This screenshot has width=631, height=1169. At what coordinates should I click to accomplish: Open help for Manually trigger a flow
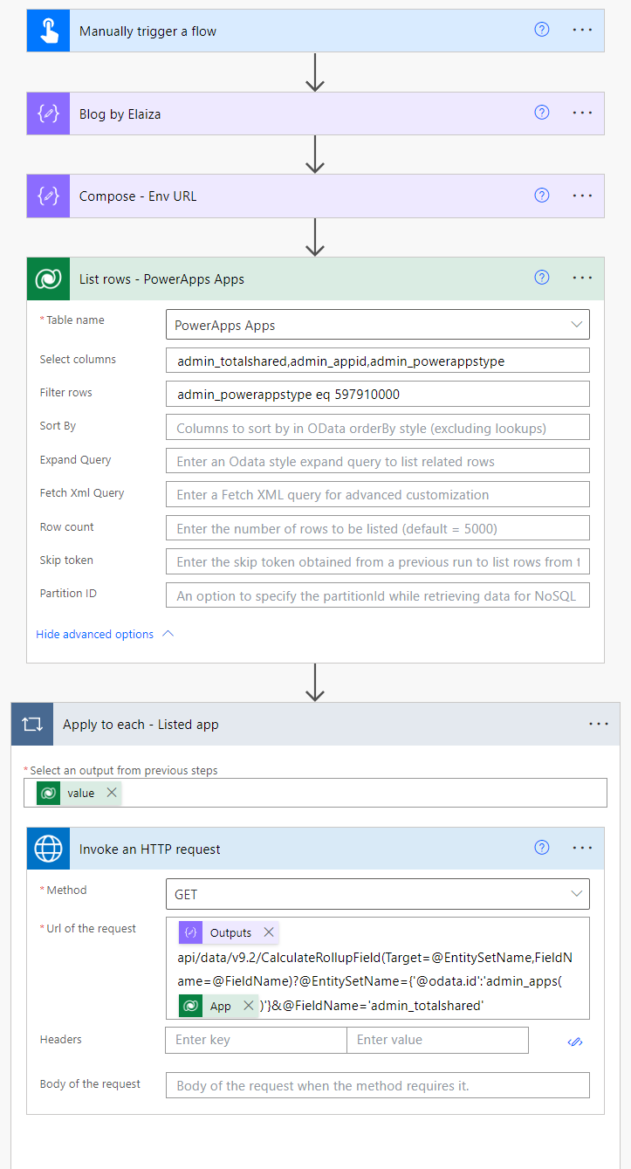click(x=541, y=30)
